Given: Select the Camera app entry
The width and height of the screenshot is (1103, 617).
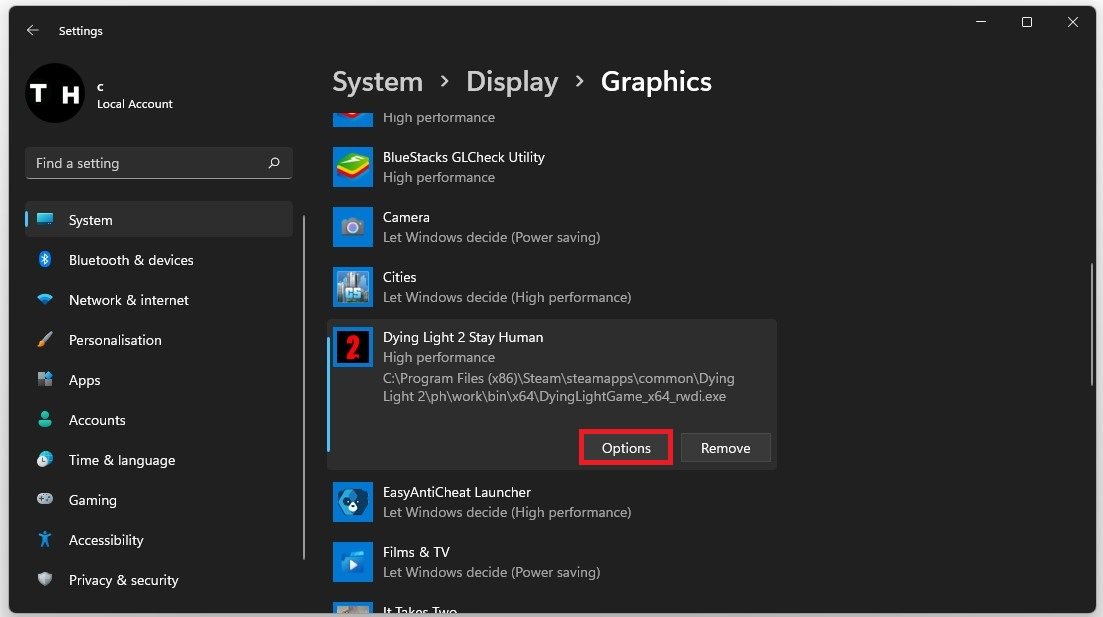Looking at the screenshot, I should click(x=552, y=227).
